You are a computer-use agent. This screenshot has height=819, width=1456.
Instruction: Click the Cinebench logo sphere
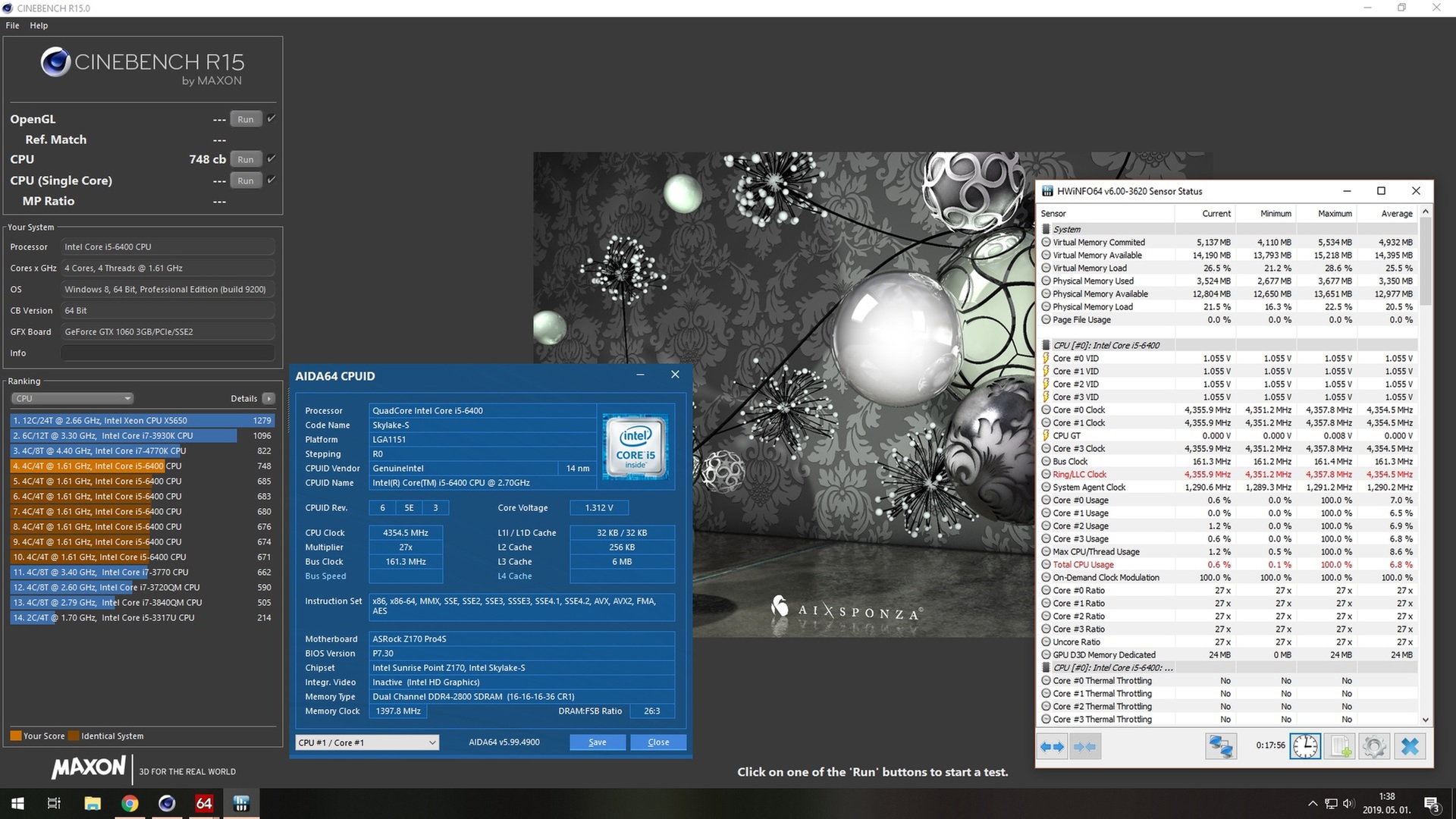(x=55, y=62)
